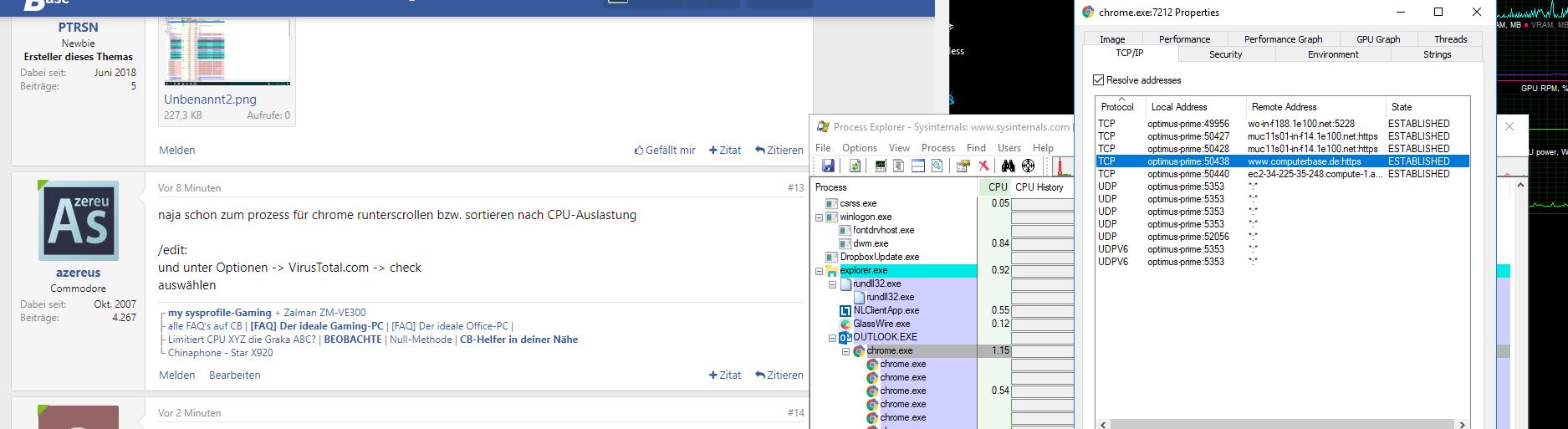Toggle Show Process Tree toolbar icon
This screenshot has height=429, width=1568.
coord(898,166)
